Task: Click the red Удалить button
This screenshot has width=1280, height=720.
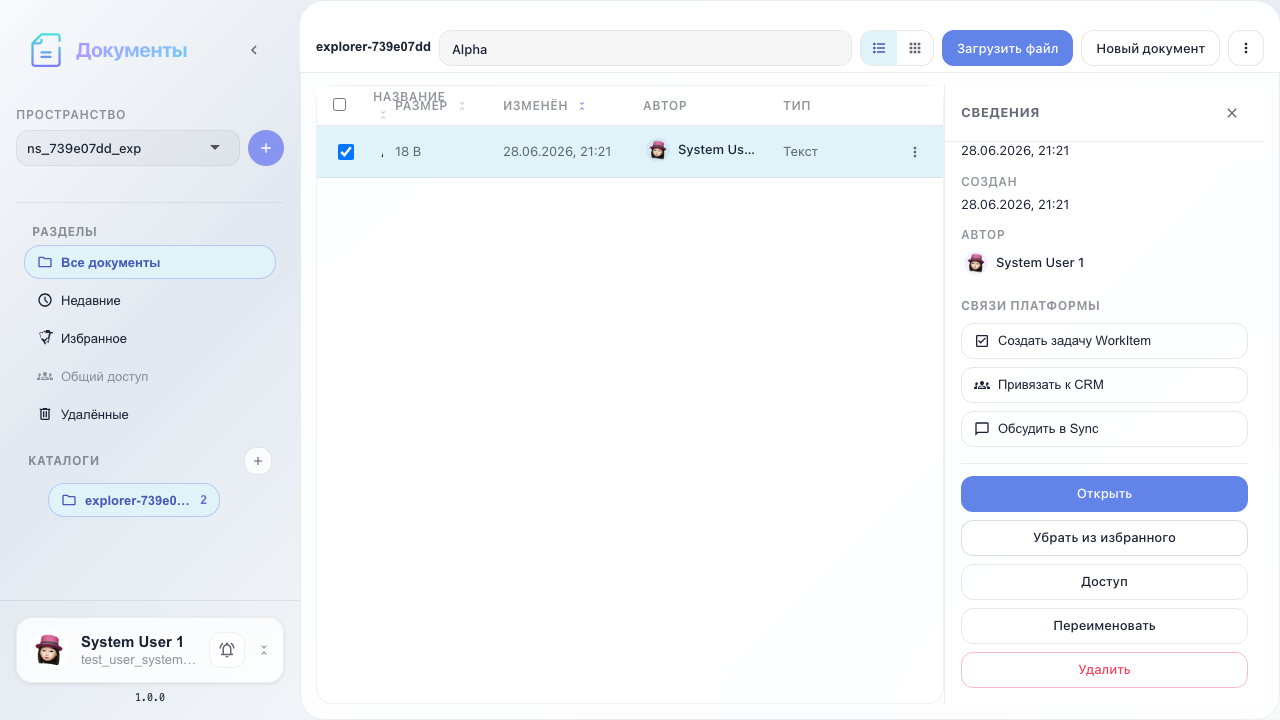Action: pos(1104,670)
